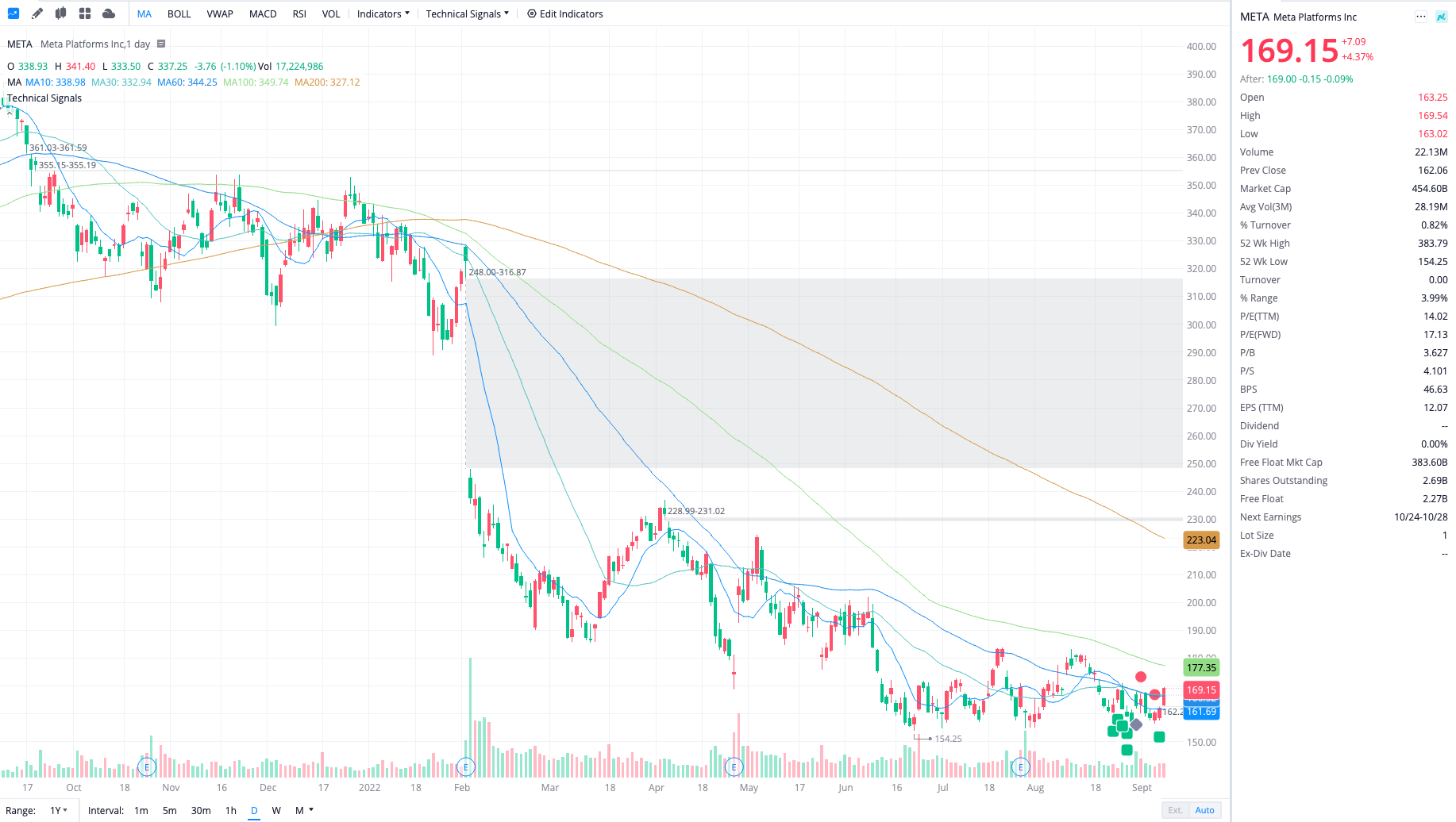Image resolution: width=1456 pixels, height=822 pixels.
Task: Expand the Indicators dropdown
Action: pyautogui.click(x=383, y=13)
